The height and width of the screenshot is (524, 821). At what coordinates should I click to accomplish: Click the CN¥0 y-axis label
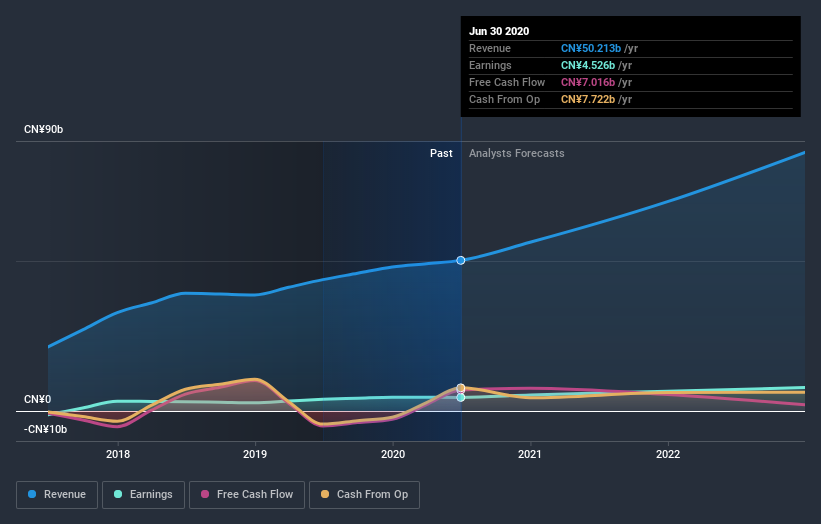pyautogui.click(x=38, y=399)
